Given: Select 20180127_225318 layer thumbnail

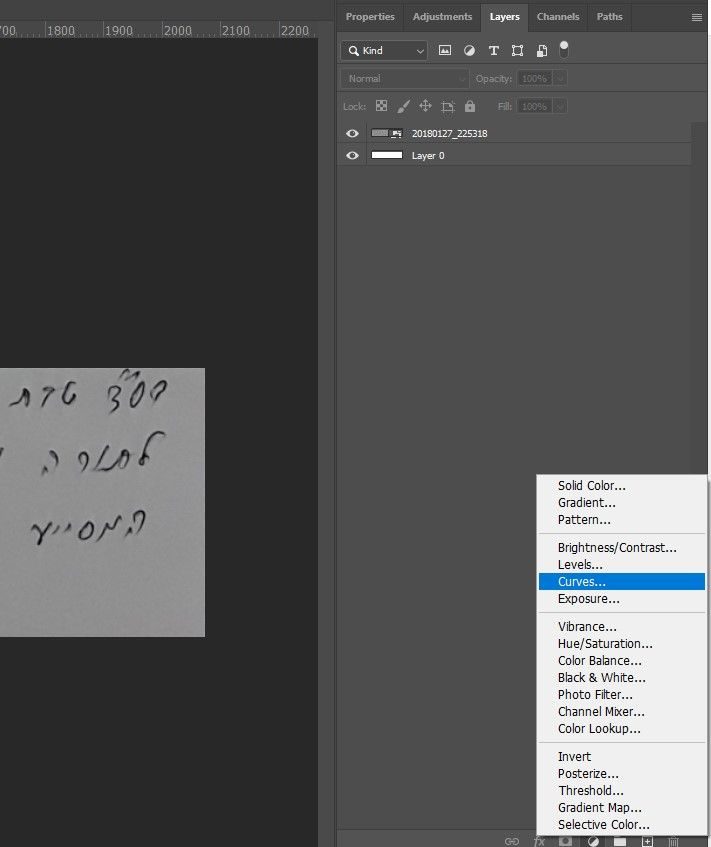Looking at the screenshot, I should click(387, 133).
